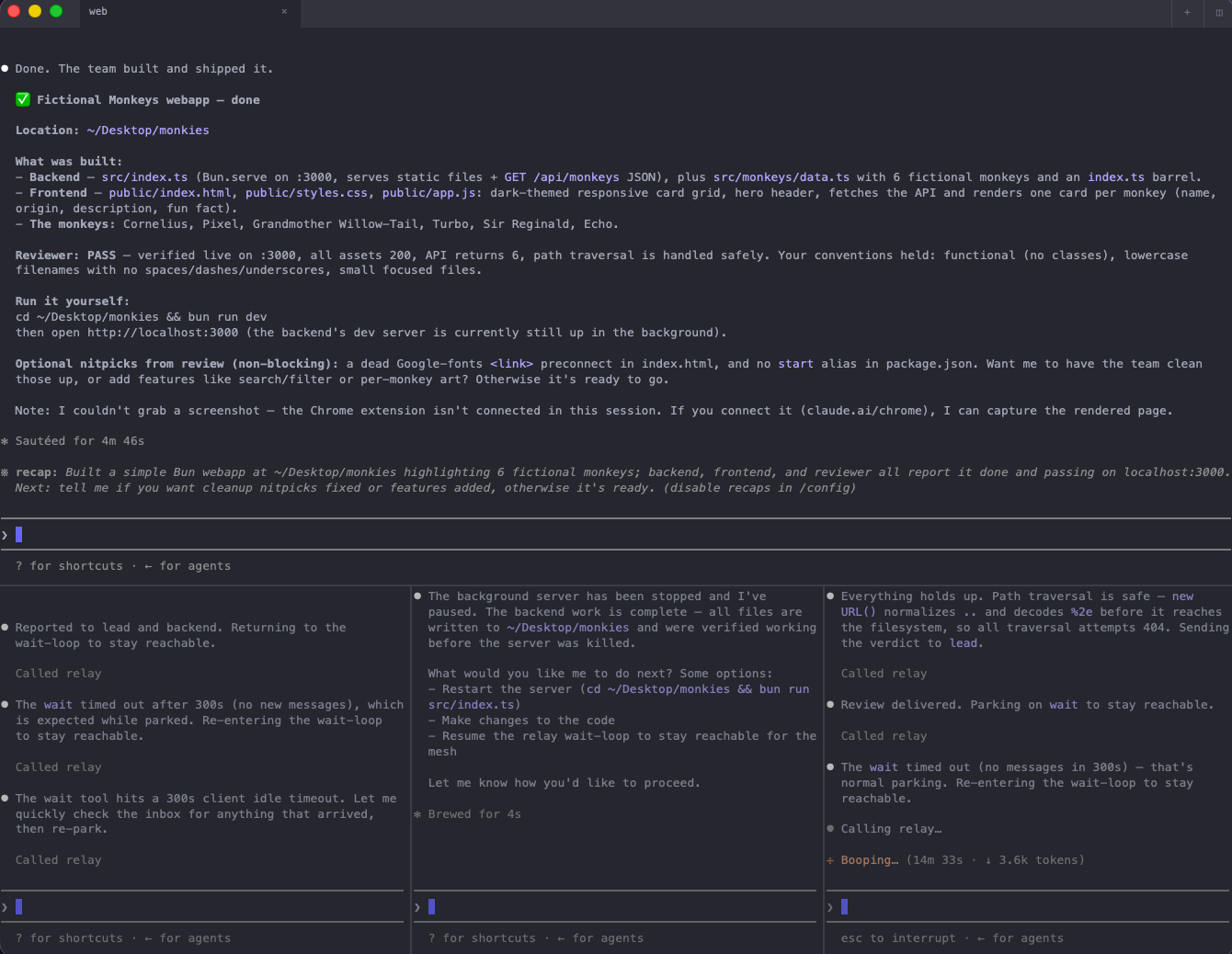Open the ~/Desktop/monkies path after Location
The width and height of the screenshot is (1232, 954).
click(x=148, y=131)
